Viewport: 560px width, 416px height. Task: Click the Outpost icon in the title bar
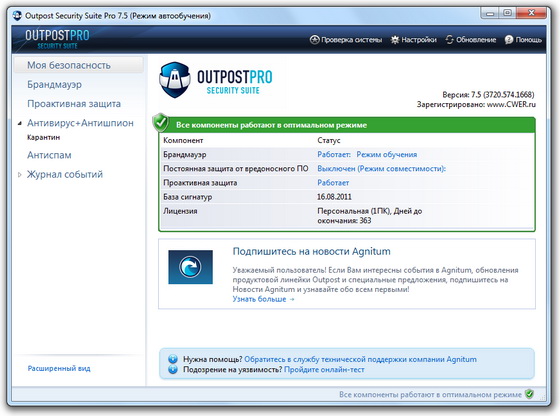pos(17,15)
